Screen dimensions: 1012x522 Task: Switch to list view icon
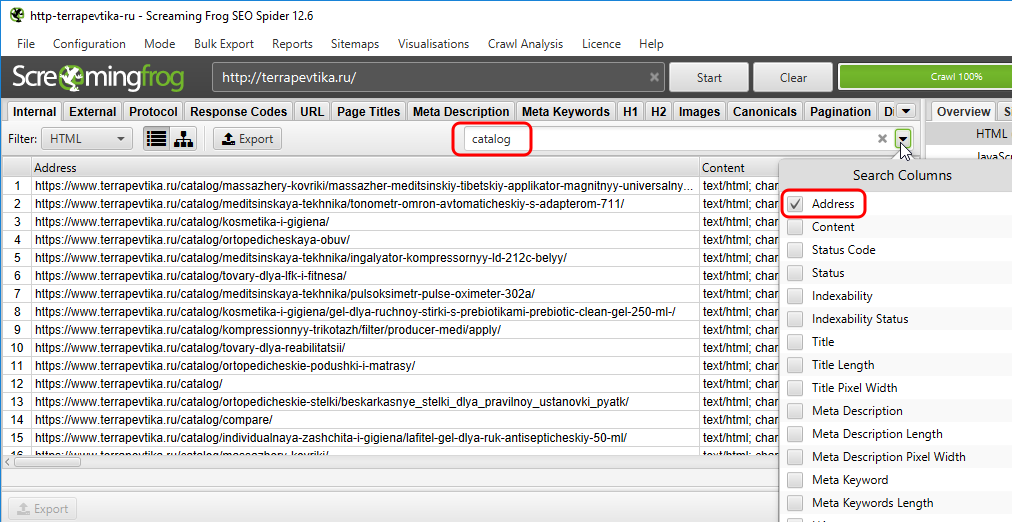156,139
